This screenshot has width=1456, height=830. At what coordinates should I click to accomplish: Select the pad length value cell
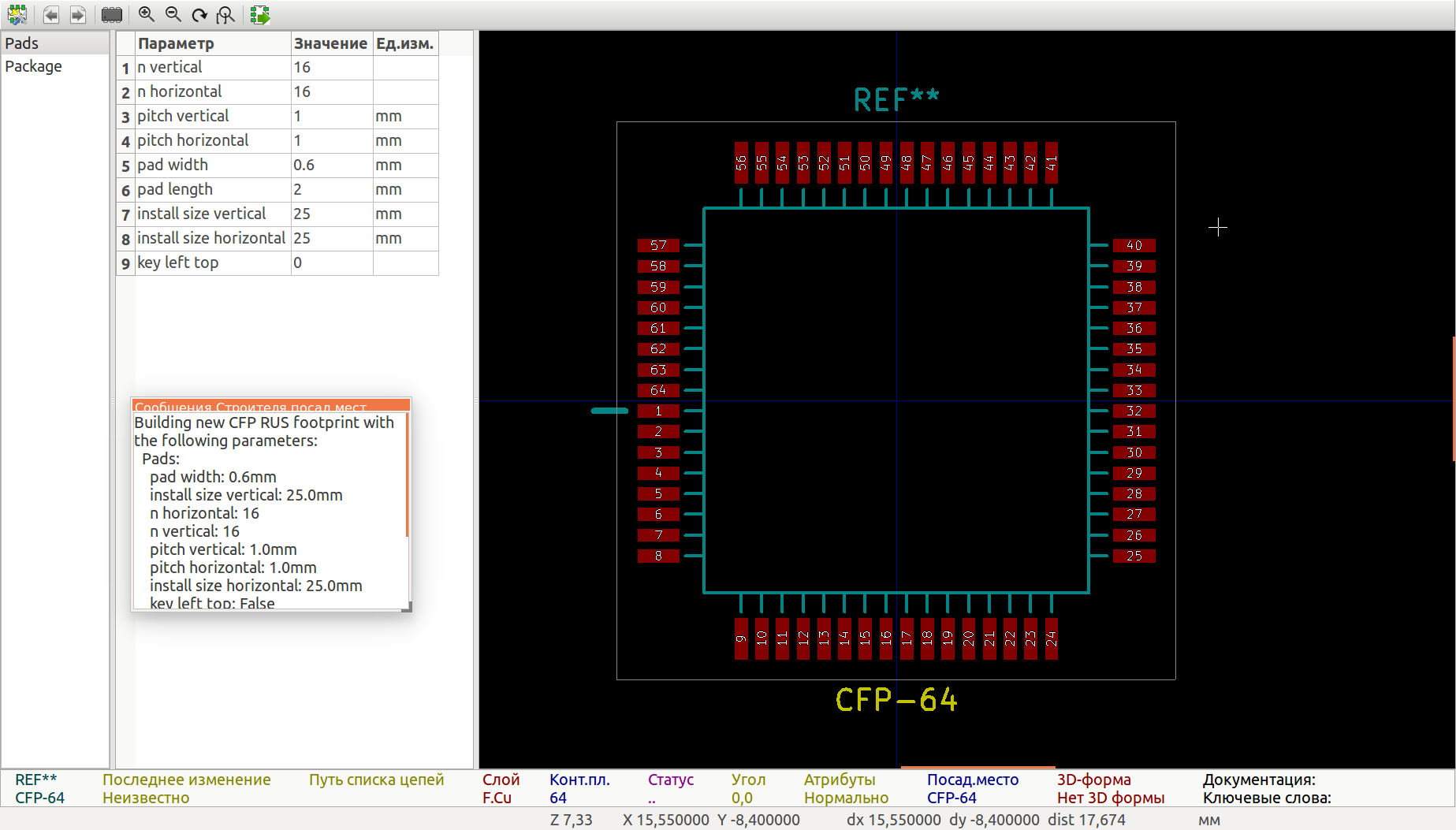pyautogui.click(x=331, y=190)
